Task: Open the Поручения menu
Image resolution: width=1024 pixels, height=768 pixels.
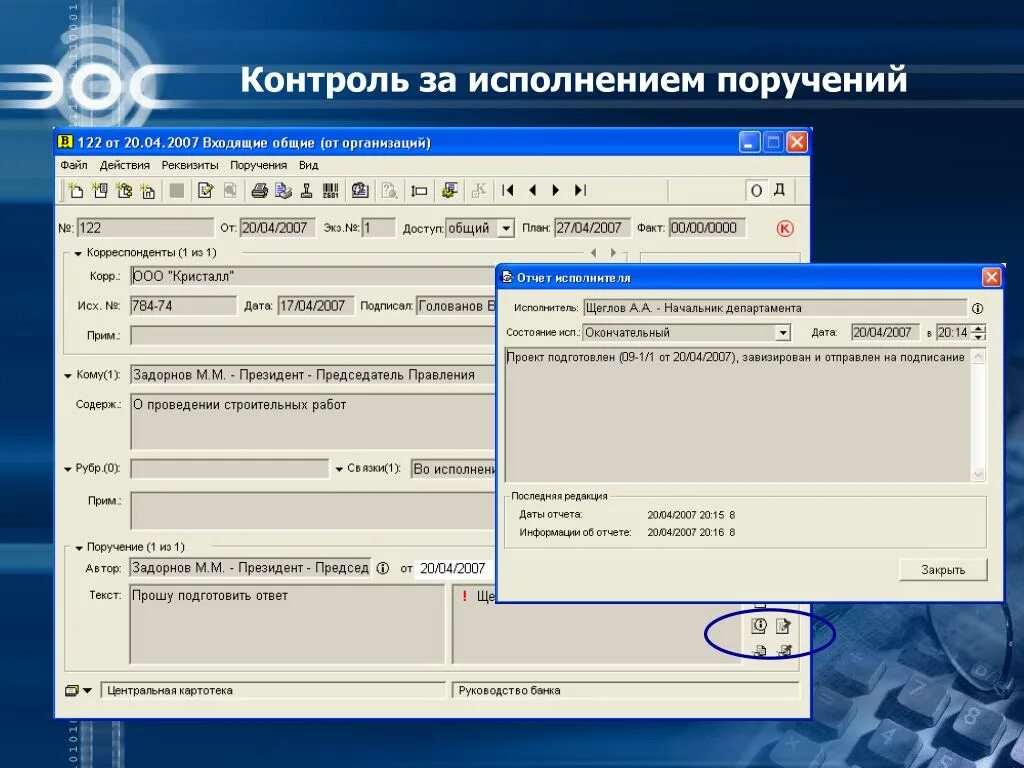Action: point(259,165)
